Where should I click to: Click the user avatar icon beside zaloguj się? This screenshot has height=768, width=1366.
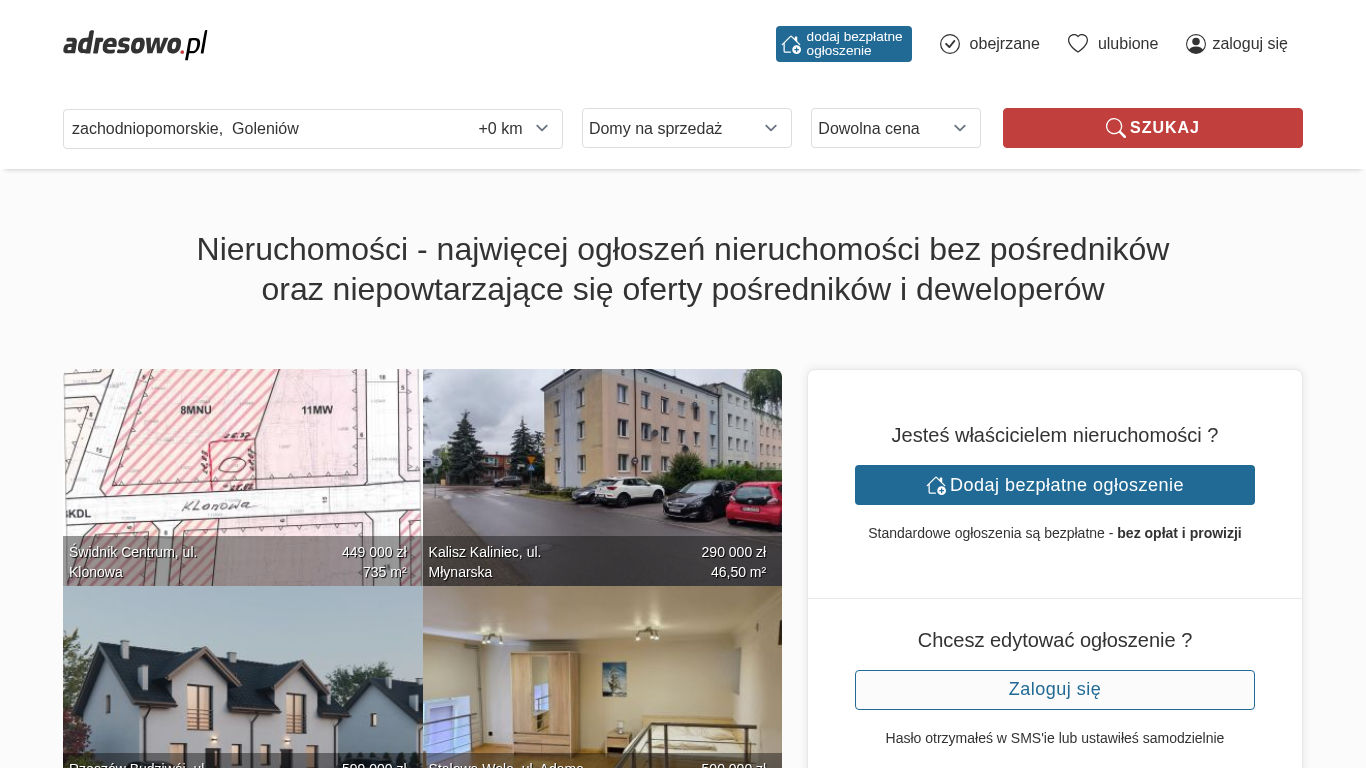(x=1195, y=44)
